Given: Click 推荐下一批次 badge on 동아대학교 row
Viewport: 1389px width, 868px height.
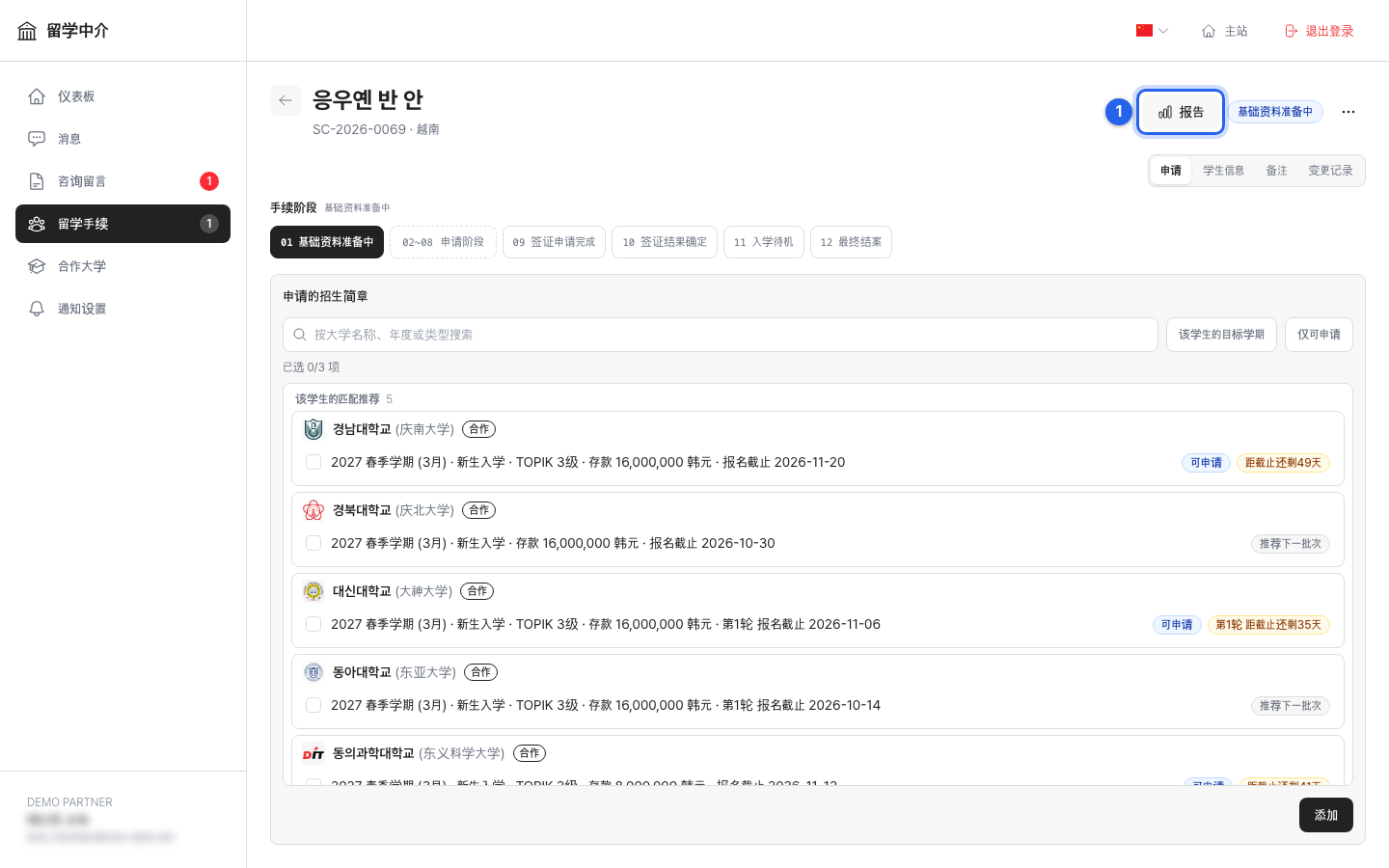Looking at the screenshot, I should [x=1291, y=706].
